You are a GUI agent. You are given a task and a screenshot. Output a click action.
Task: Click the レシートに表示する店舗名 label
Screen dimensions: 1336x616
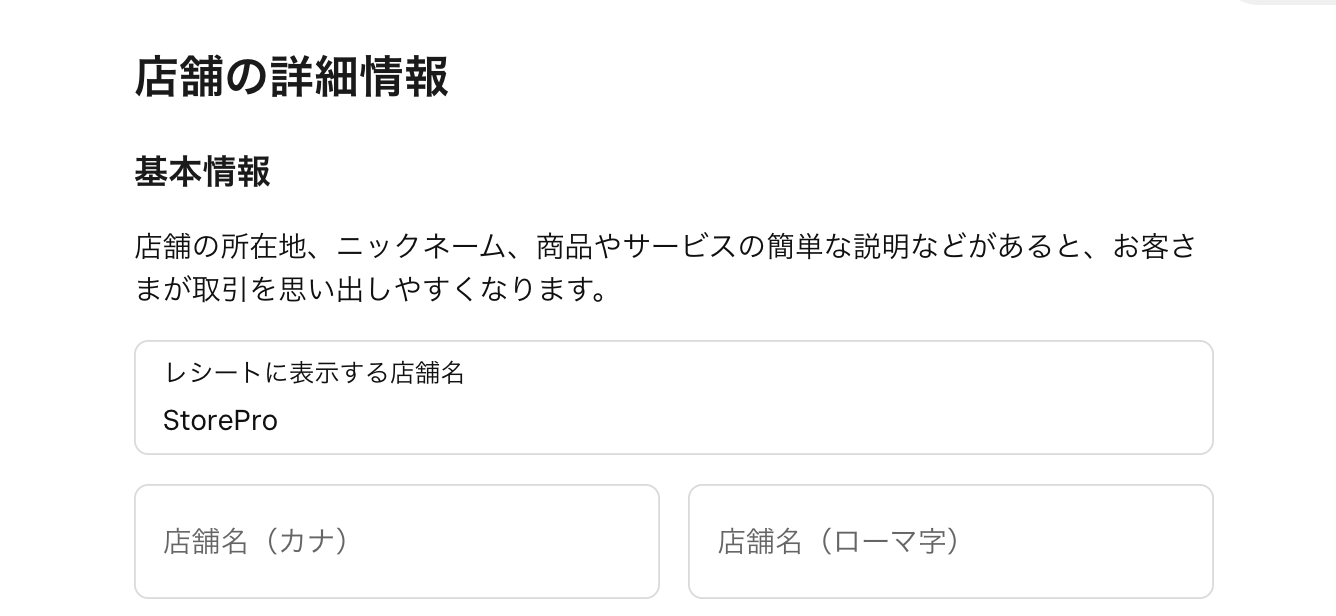[313, 371]
